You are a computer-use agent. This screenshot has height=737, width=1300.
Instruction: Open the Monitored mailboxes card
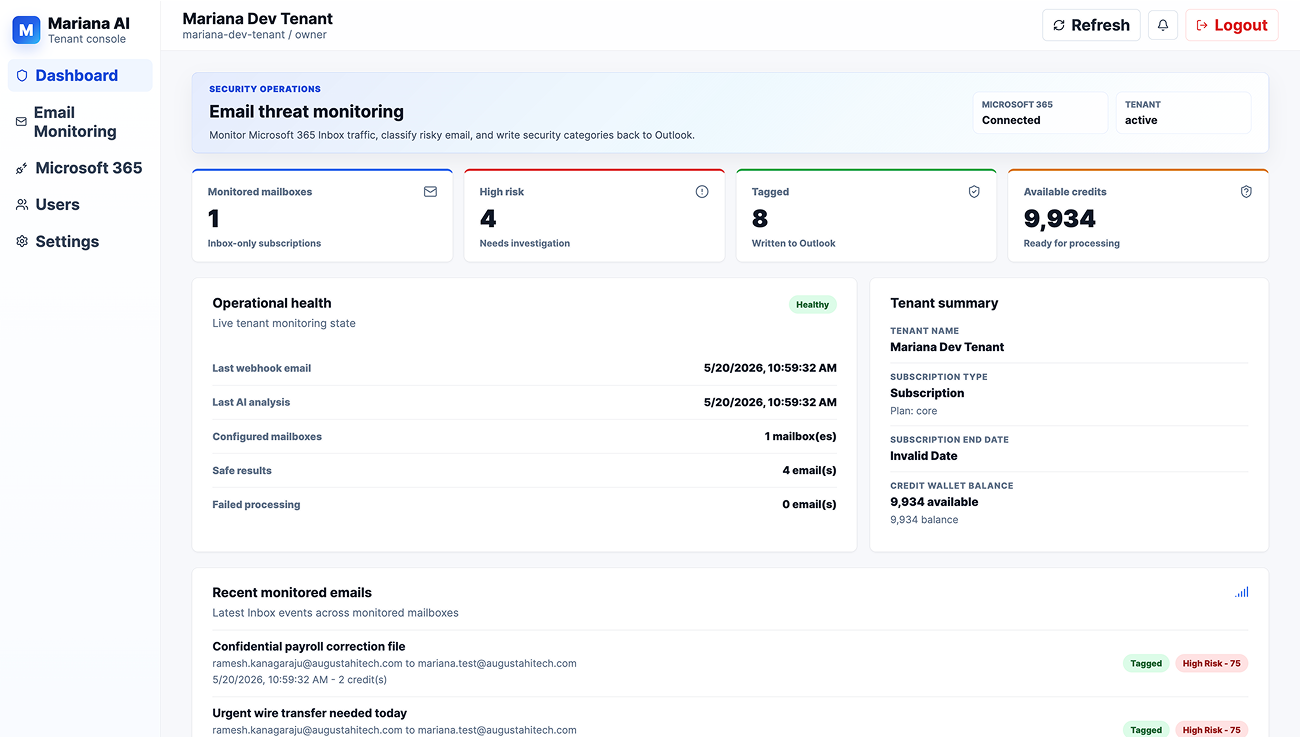[x=322, y=215]
